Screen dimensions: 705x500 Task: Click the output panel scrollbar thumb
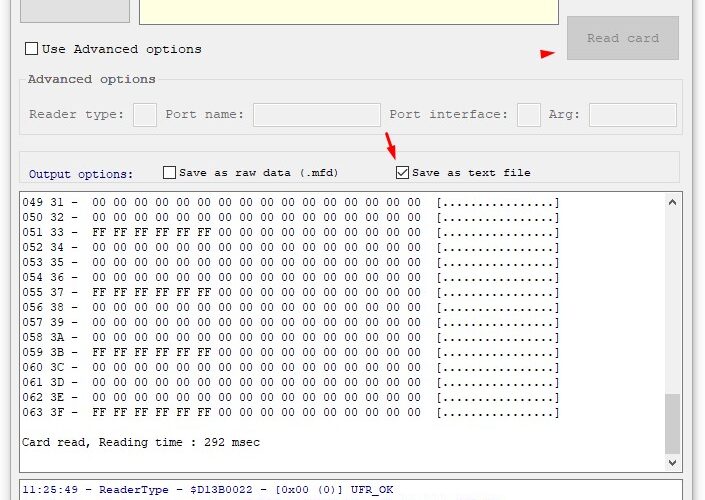point(673,423)
